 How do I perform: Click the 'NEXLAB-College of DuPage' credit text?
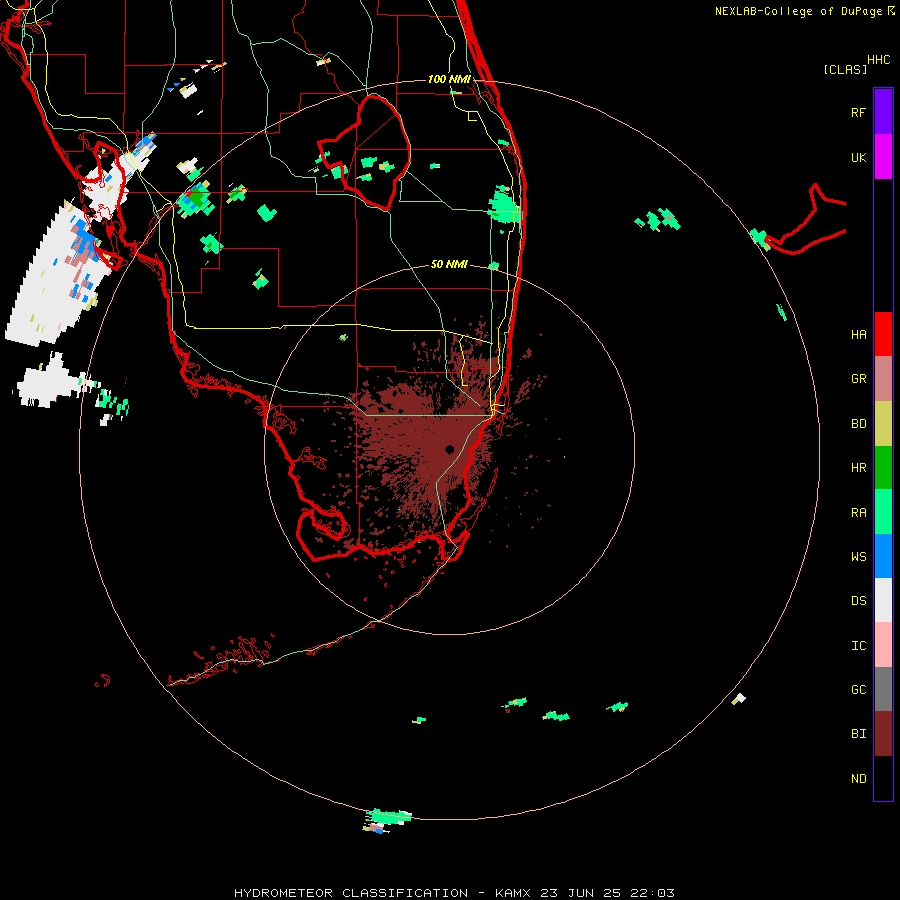pos(798,11)
